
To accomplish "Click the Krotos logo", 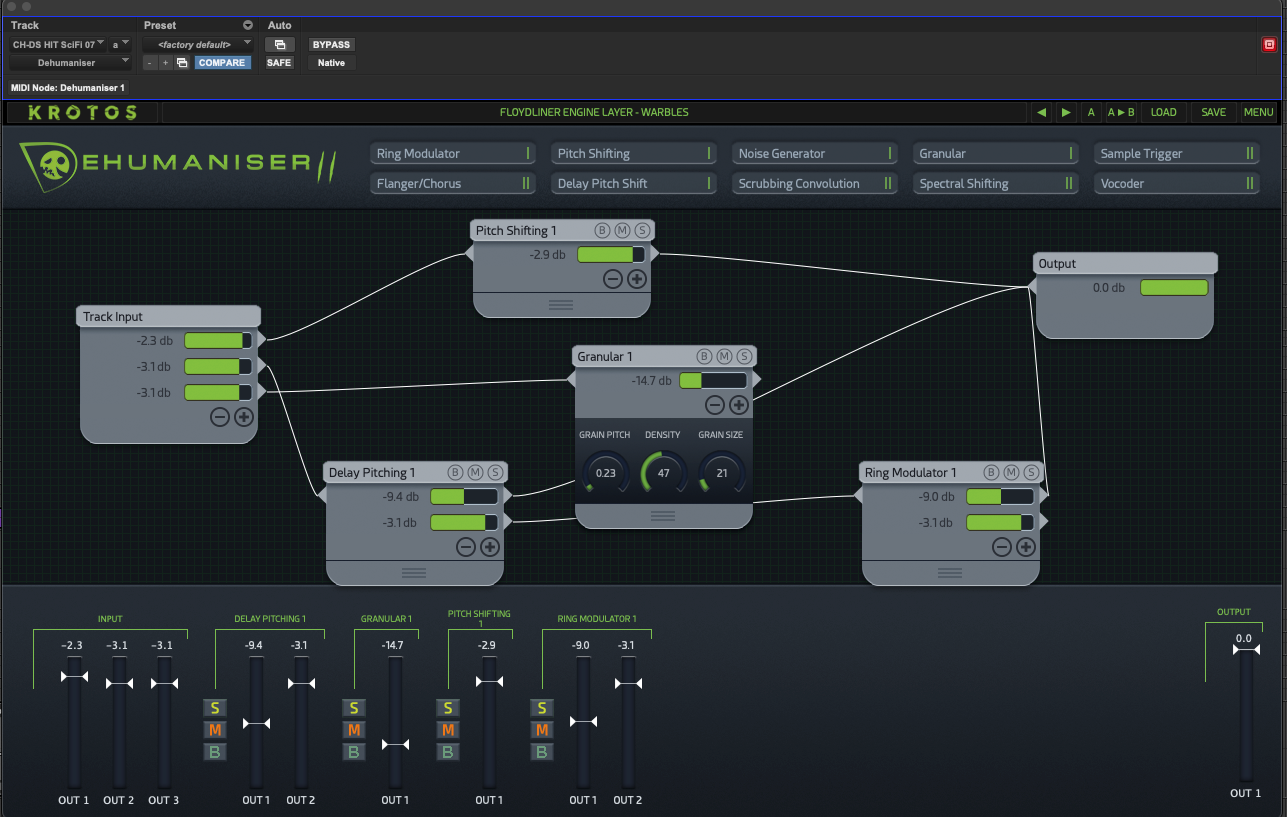I will (x=82, y=112).
